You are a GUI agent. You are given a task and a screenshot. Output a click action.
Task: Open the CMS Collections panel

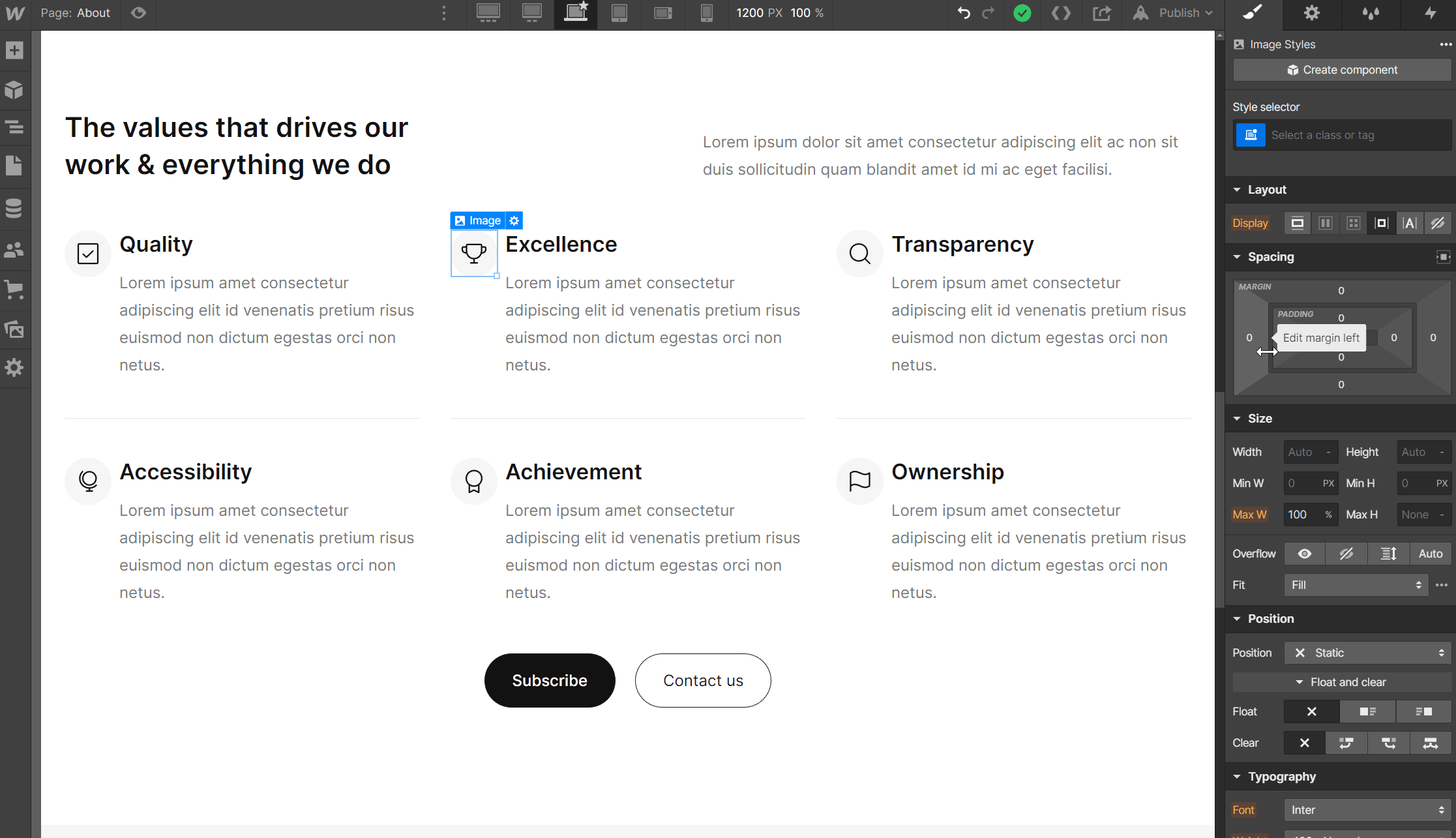click(14, 208)
